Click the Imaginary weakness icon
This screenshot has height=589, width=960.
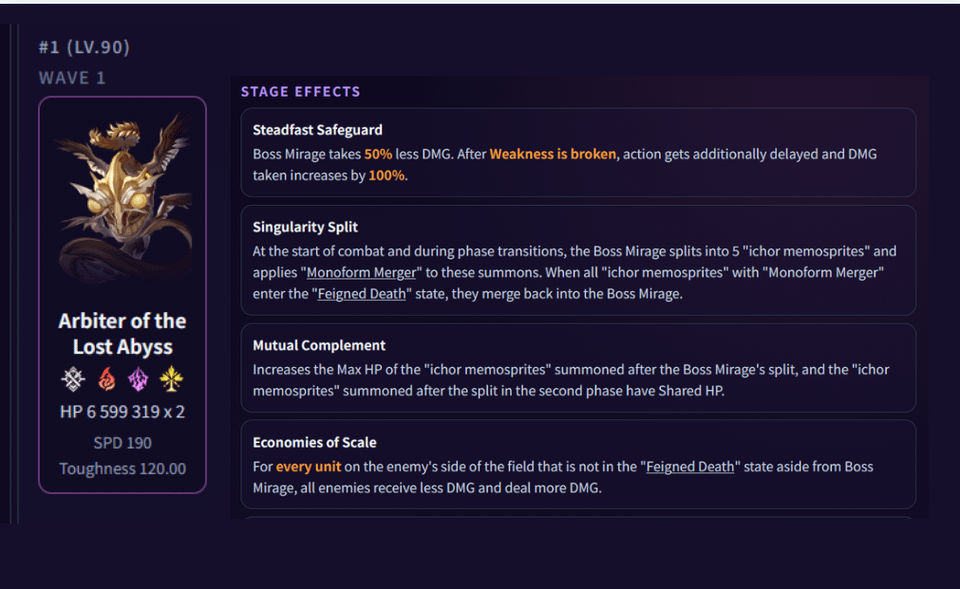(x=171, y=379)
